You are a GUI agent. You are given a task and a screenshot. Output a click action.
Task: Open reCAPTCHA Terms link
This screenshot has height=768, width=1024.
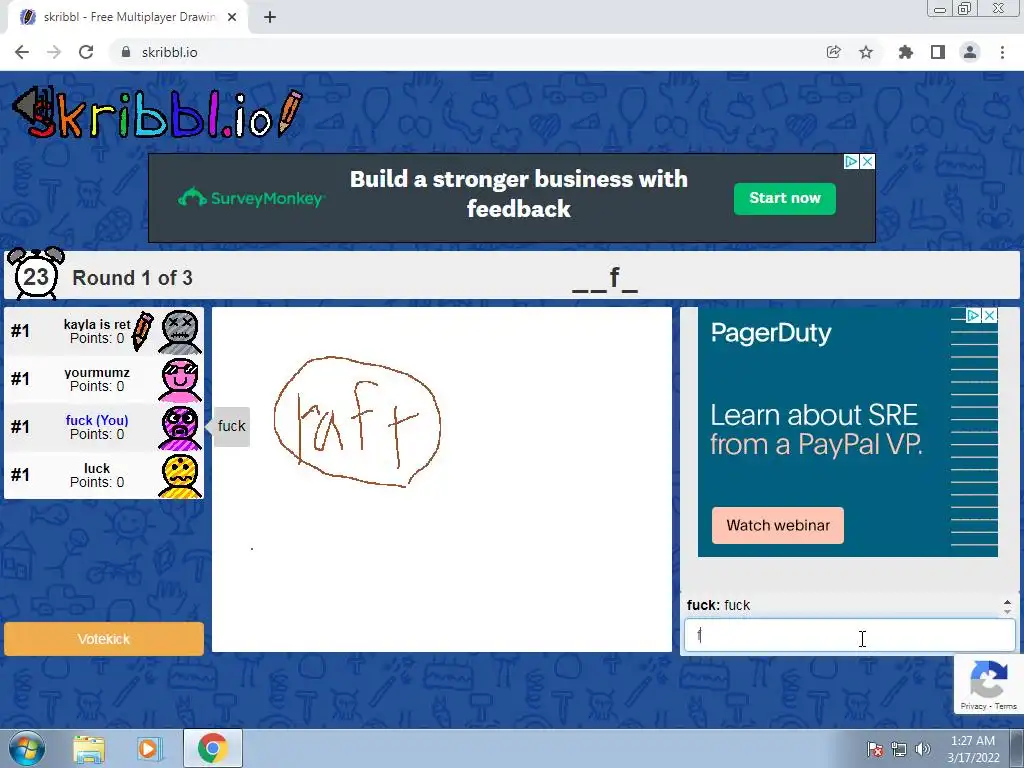pos(1006,706)
